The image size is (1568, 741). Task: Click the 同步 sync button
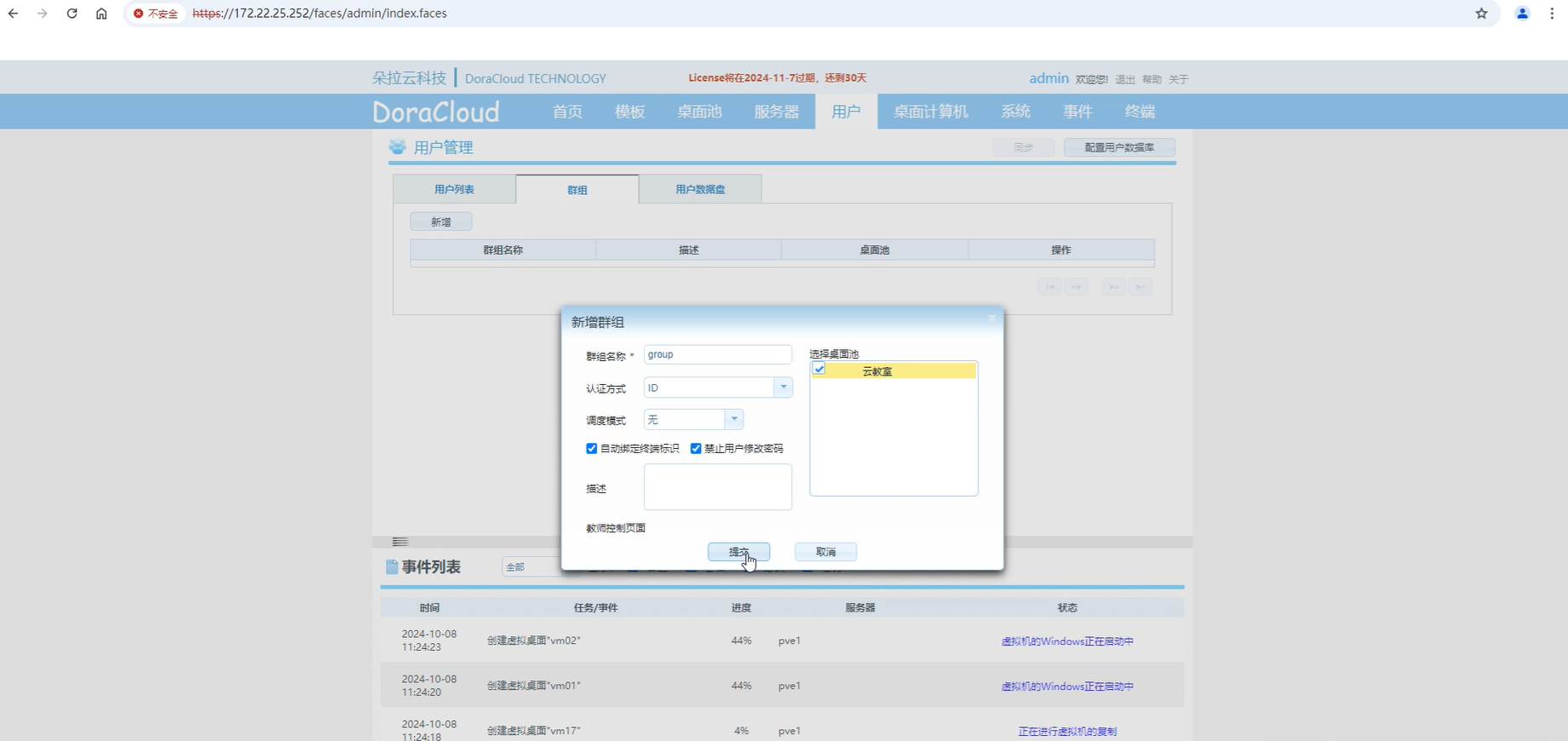[1023, 147]
